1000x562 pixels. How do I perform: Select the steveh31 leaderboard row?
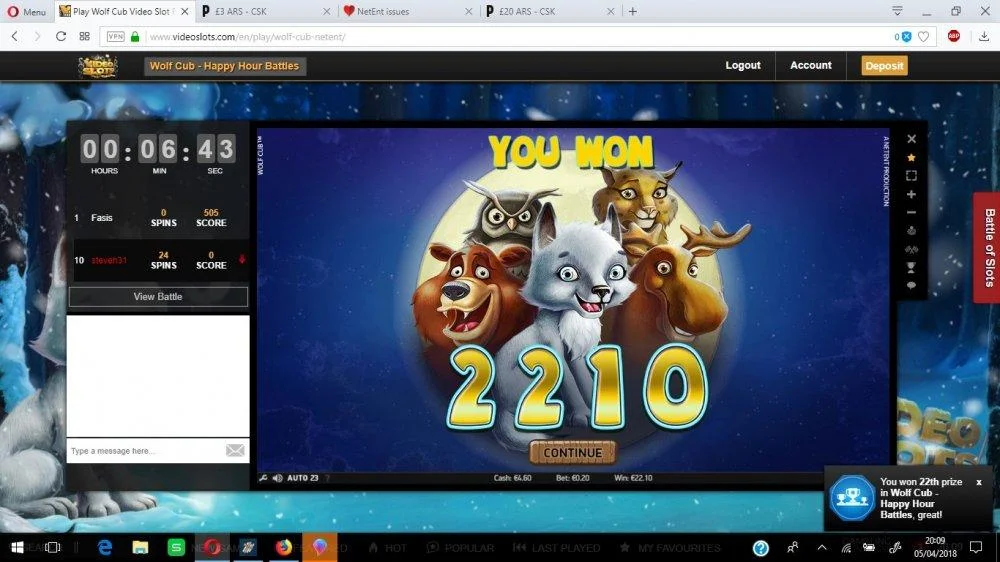158,260
